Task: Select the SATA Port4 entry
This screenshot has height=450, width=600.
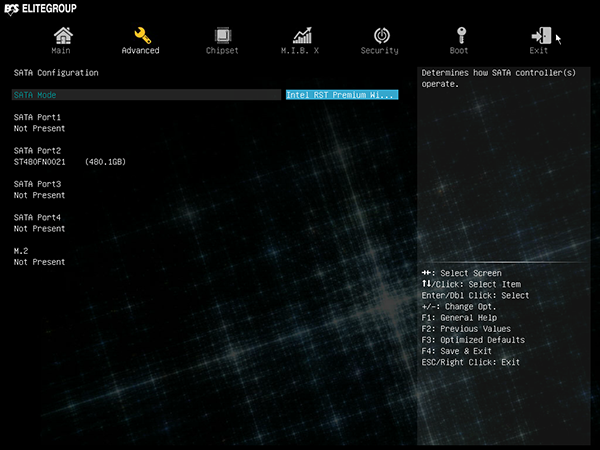Action: click(38, 217)
